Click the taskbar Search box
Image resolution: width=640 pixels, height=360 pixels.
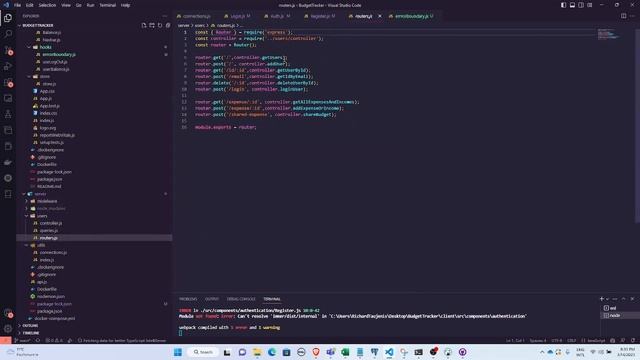[203, 352]
